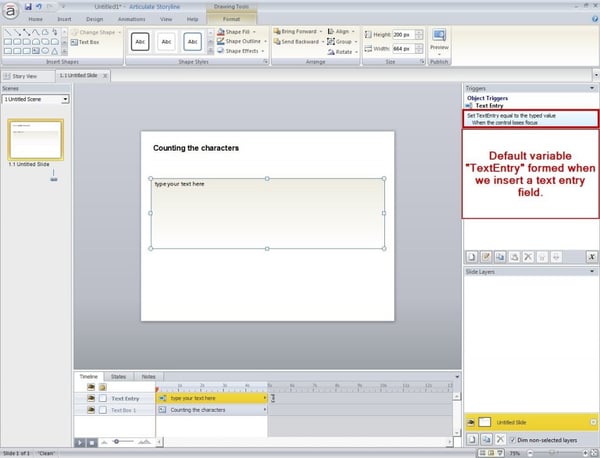Collapse the Triggers panel arrow
Viewport: 600px width, 458px height.
592,88
